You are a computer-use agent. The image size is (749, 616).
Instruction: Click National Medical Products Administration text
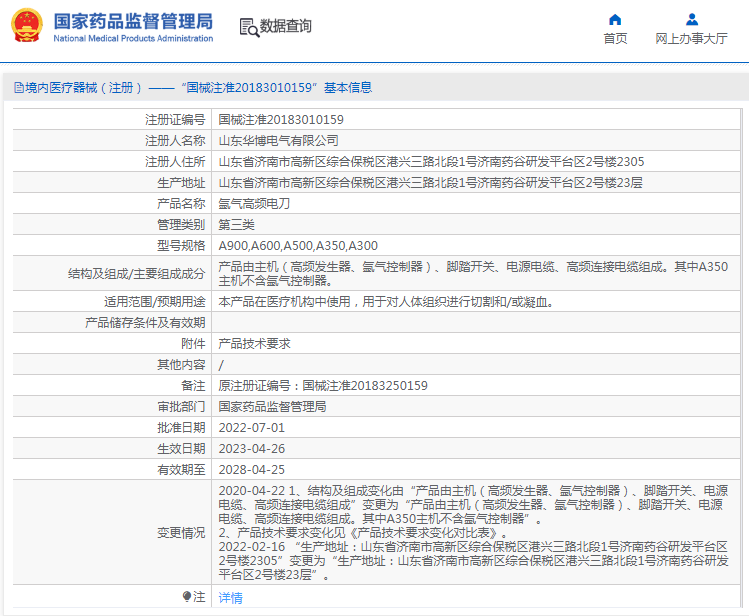click(x=133, y=38)
